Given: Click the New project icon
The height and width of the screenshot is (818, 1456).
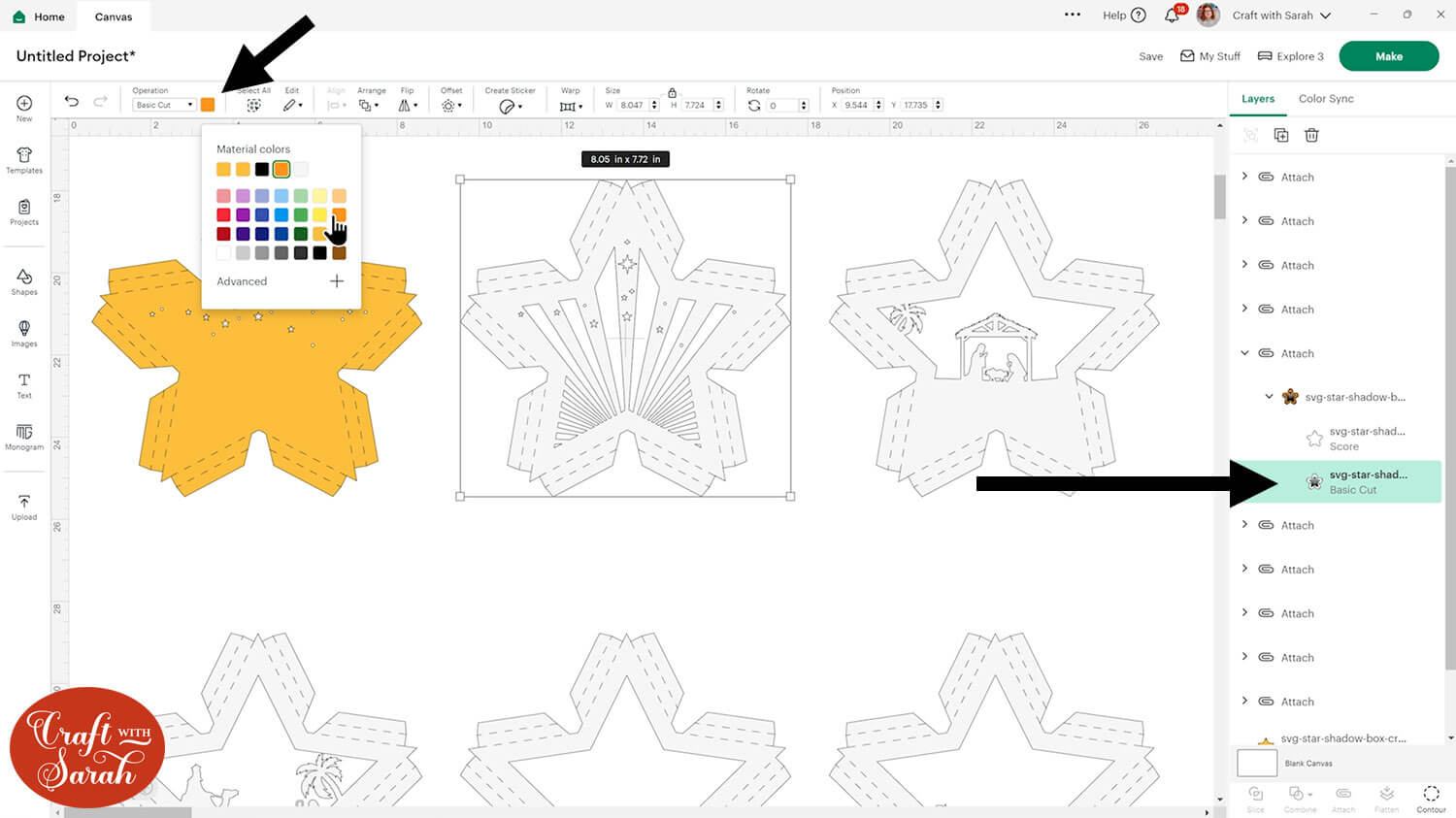Looking at the screenshot, I should point(24,104).
